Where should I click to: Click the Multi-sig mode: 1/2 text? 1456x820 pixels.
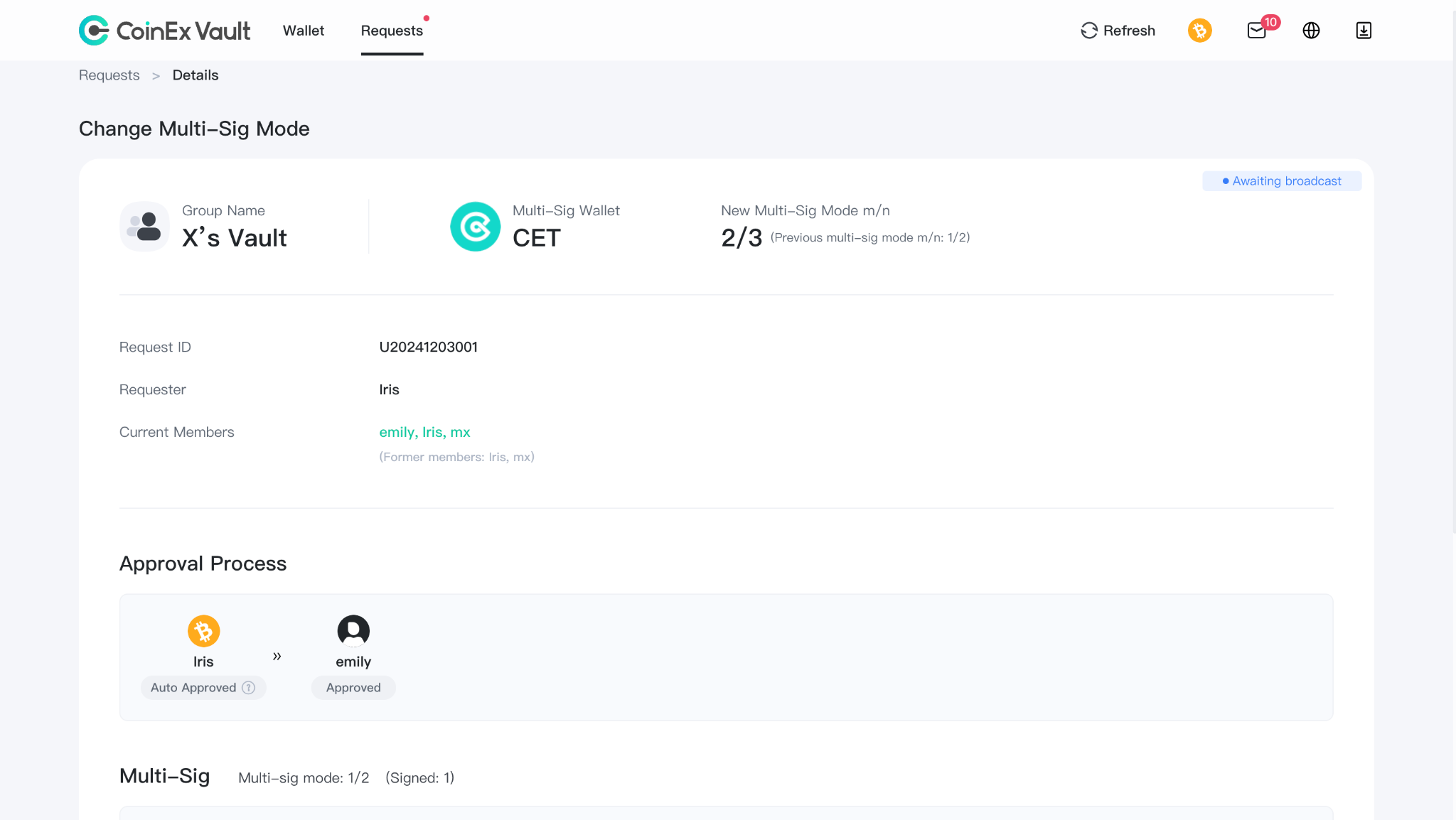coord(304,778)
